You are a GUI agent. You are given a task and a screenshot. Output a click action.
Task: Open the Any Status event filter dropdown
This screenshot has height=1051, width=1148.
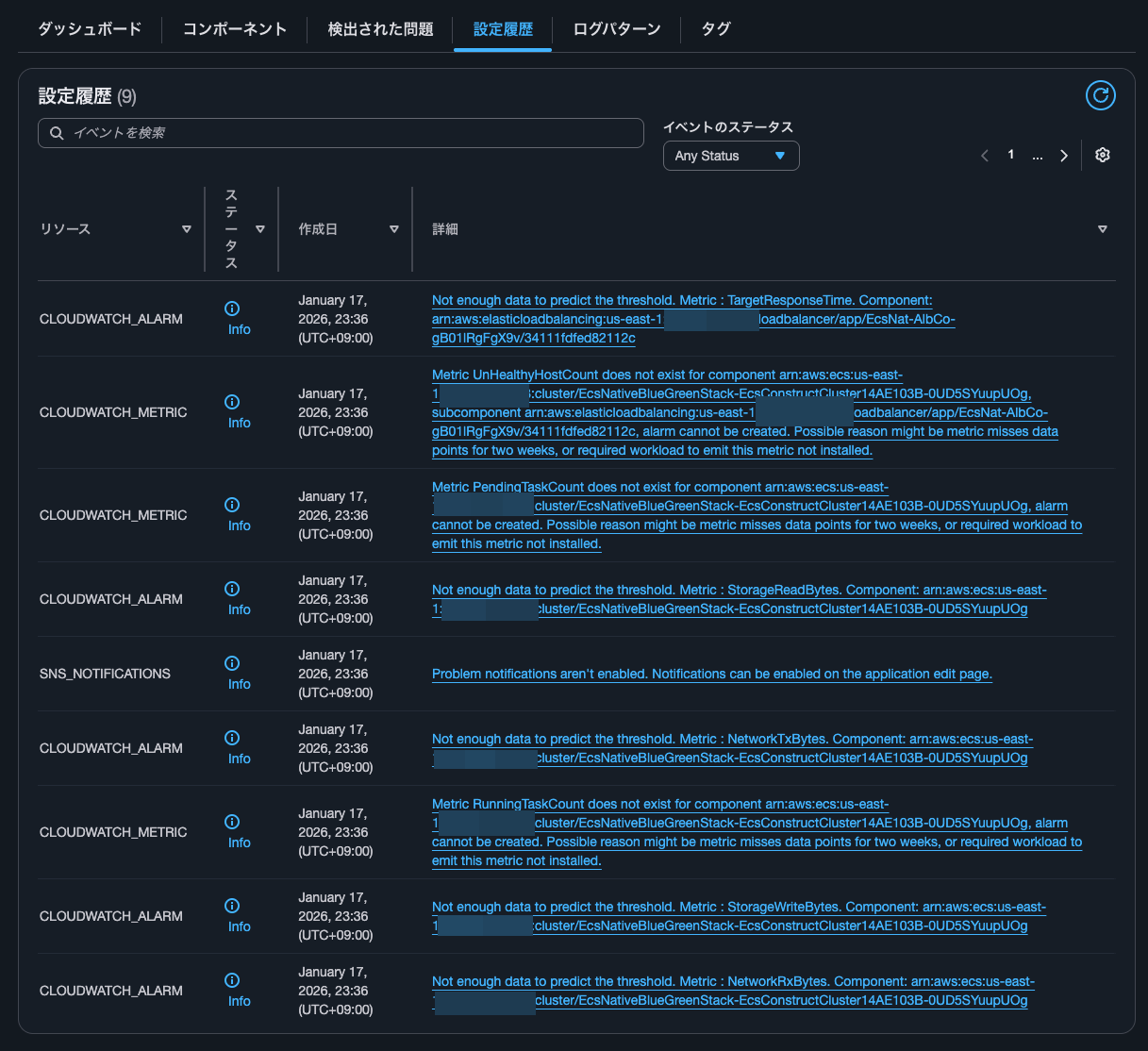tap(730, 156)
